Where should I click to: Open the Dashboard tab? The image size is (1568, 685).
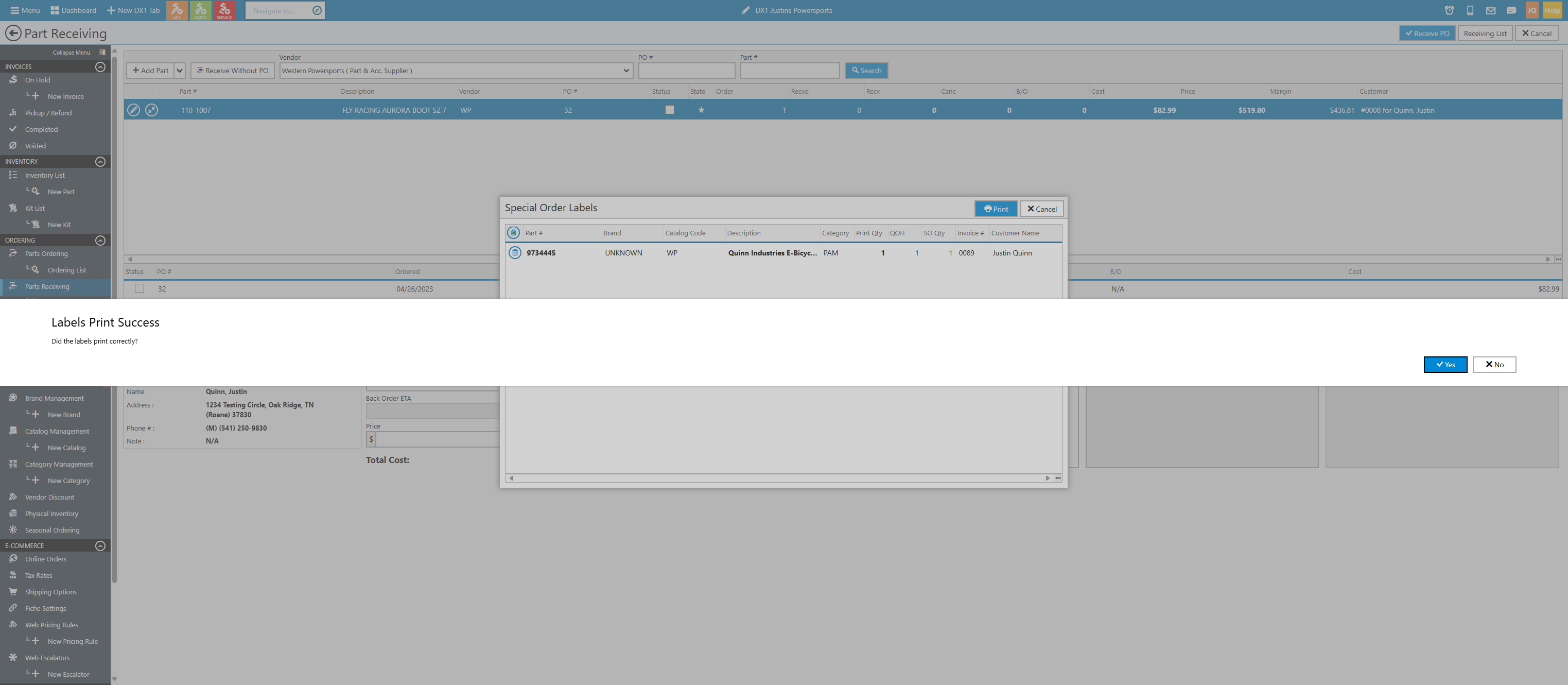(73, 10)
